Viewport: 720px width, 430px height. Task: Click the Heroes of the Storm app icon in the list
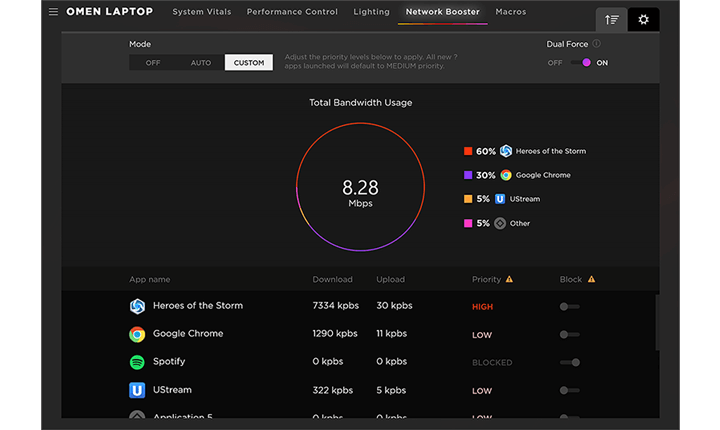click(x=137, y=307)
